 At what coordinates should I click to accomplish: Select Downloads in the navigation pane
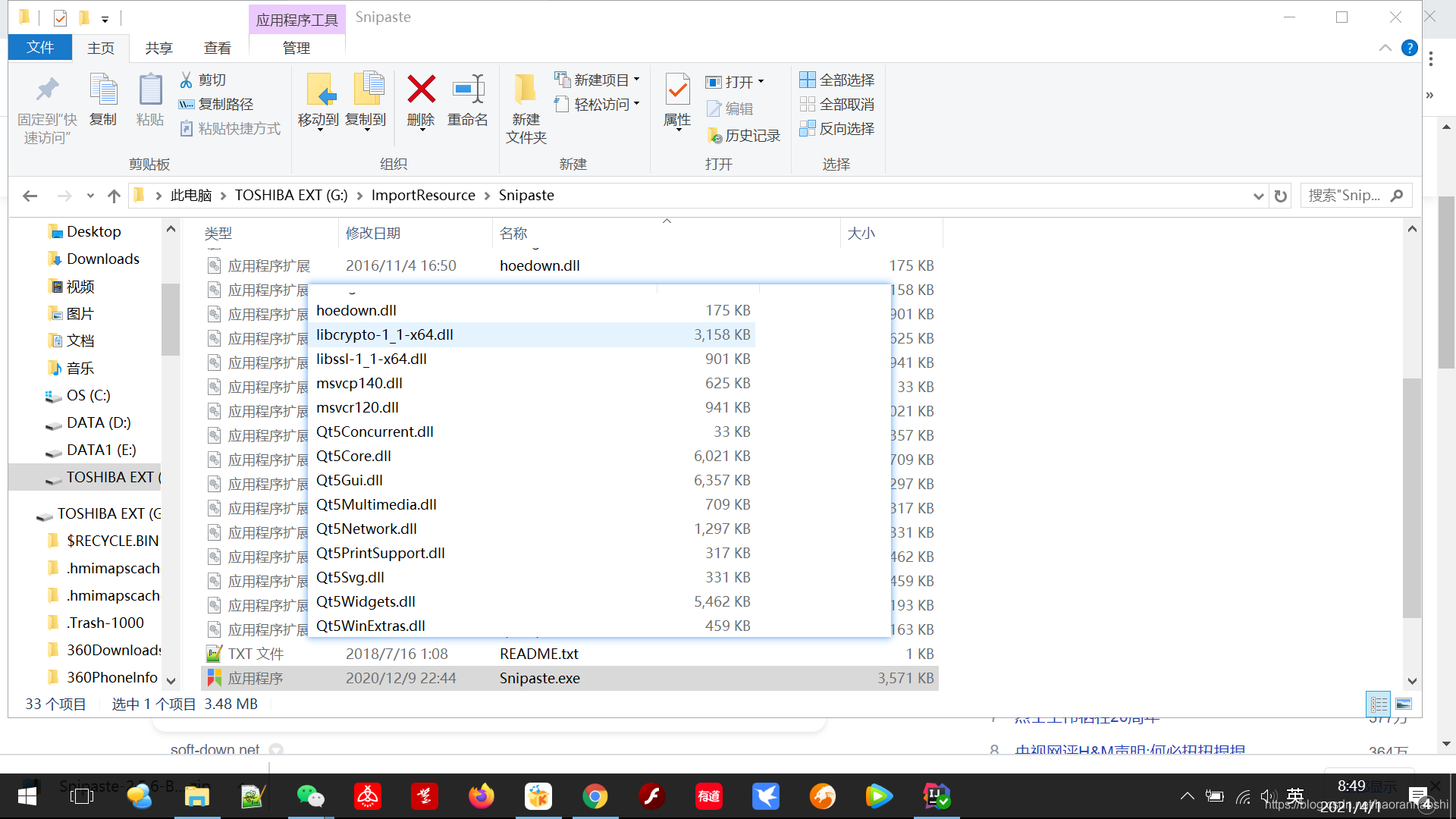[102, 259]
